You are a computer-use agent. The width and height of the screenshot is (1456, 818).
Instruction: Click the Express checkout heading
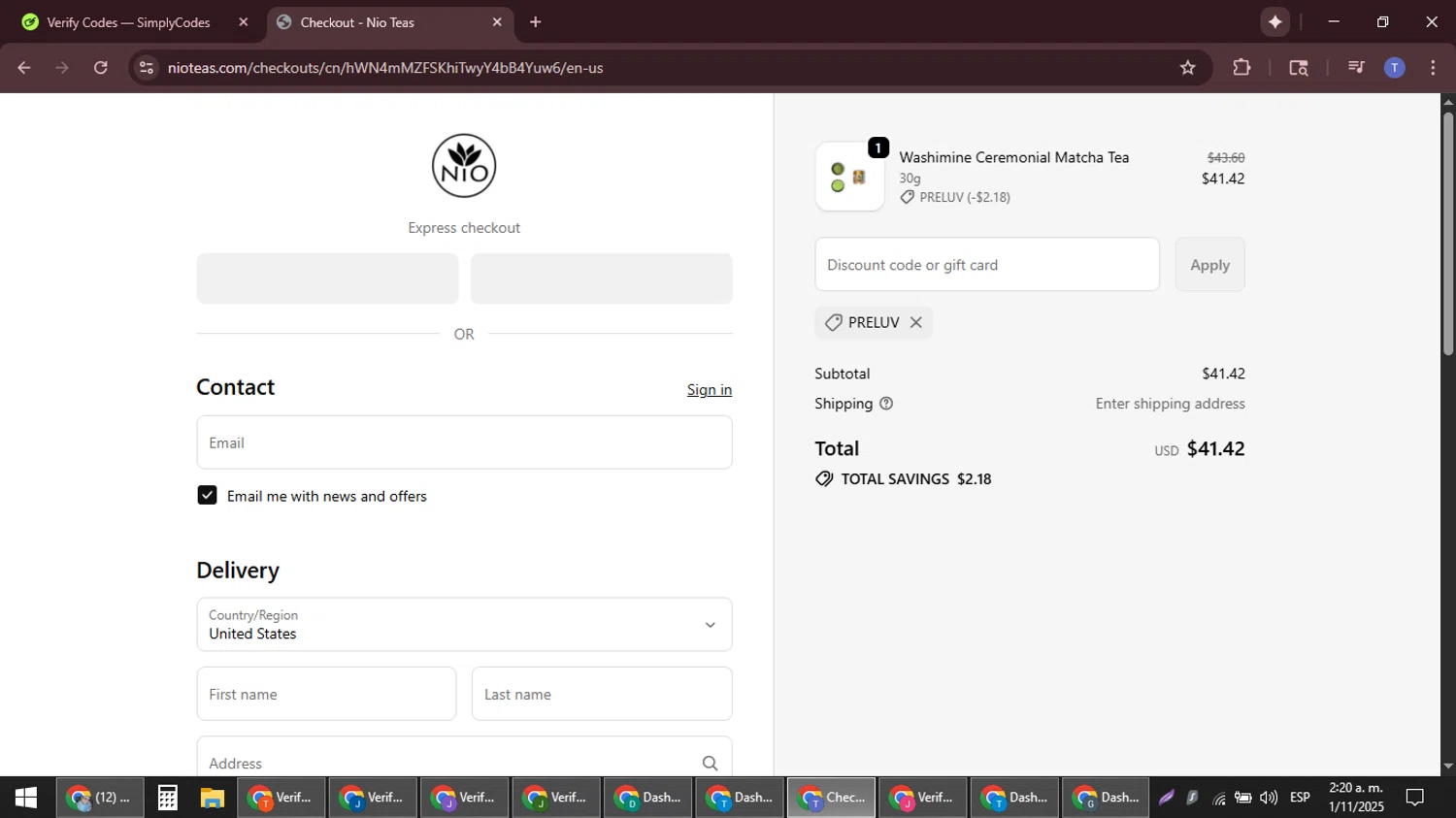tap(464, 228)
